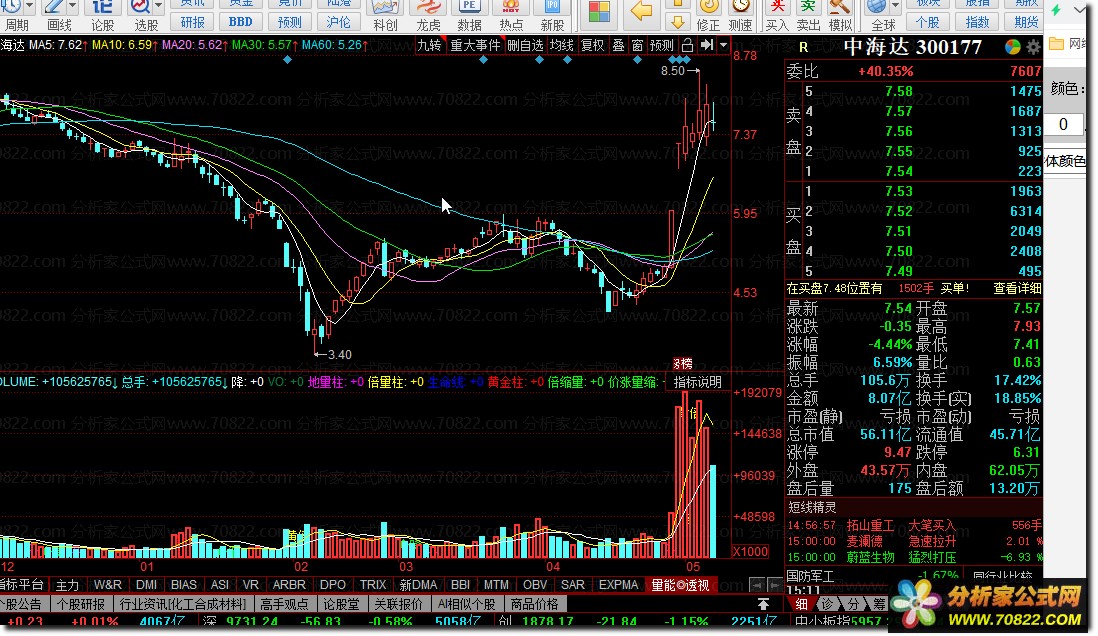Expand the 周期 dropdown arrow

(29, 6)
